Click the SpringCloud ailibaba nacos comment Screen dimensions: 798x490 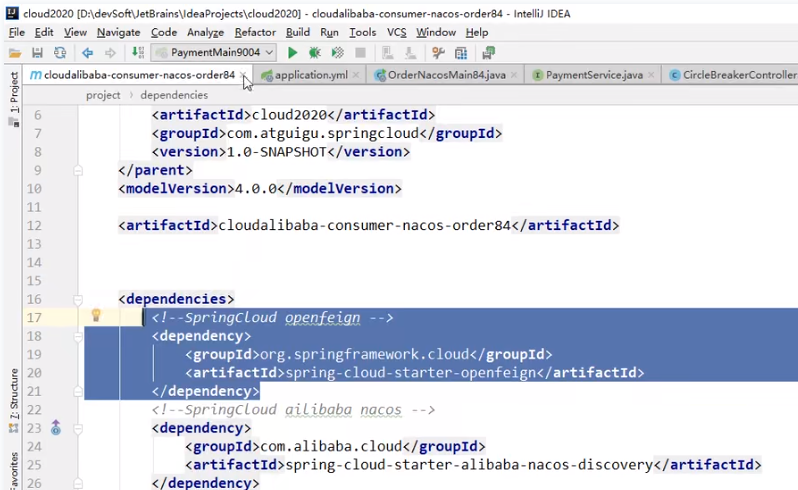tap(293, 410)
